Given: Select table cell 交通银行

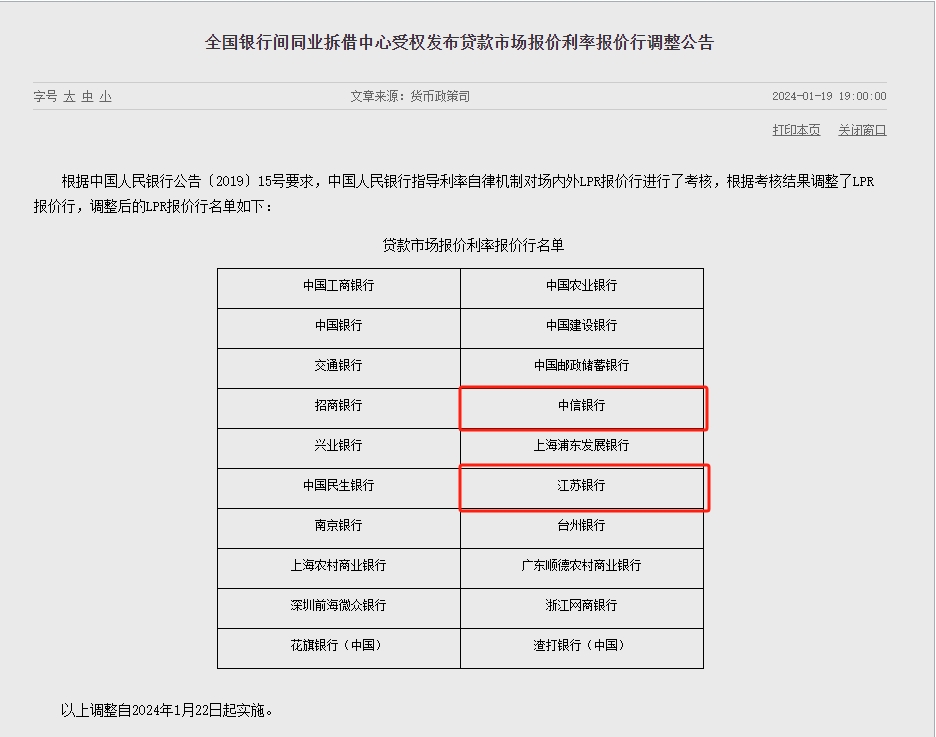Looking at the screenshot, I should (338, 368).
